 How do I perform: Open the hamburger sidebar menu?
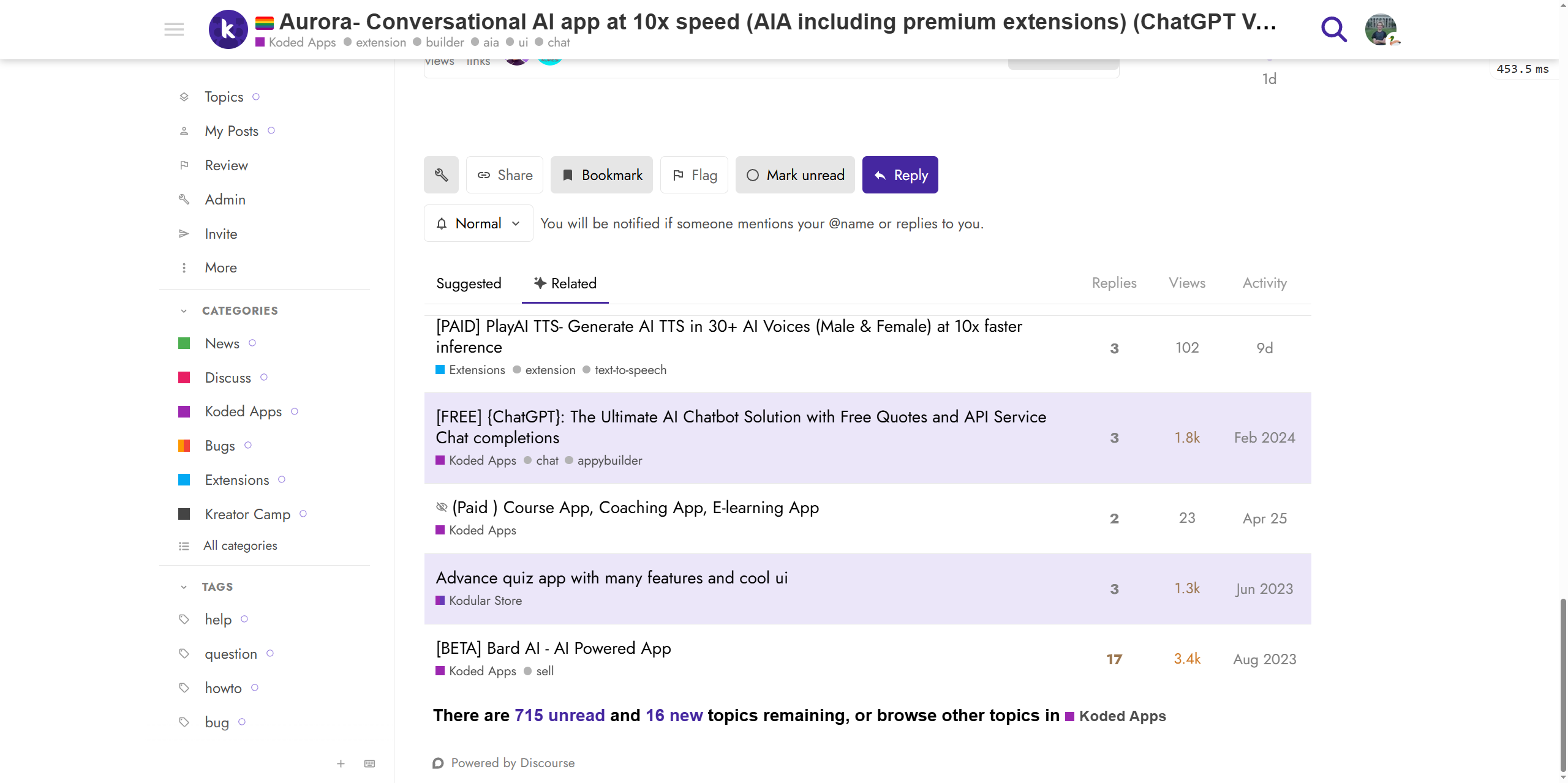click(174, 29)
